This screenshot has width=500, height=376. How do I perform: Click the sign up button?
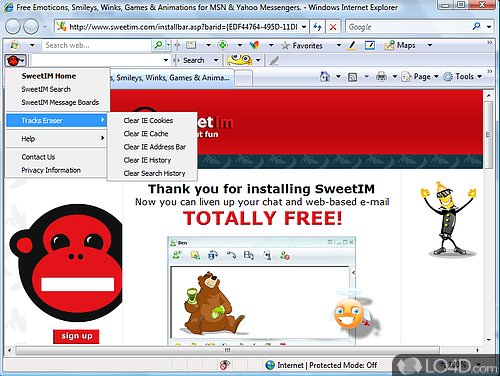[76, 336]
